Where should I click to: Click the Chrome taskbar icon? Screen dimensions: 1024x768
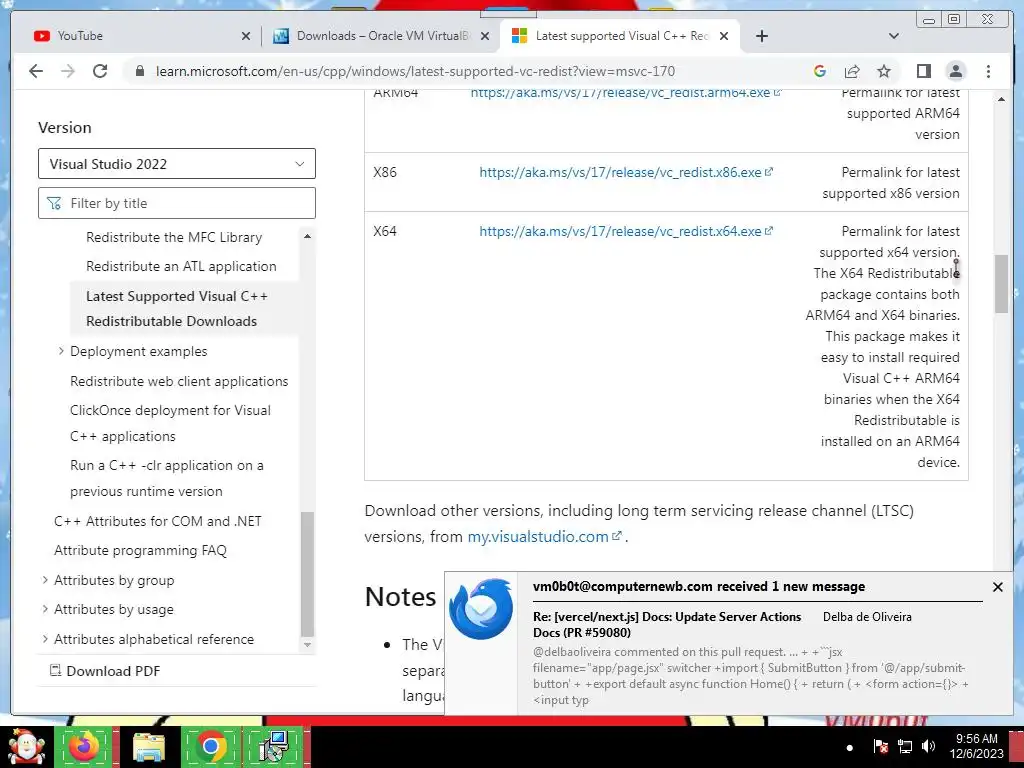coord(210,746)
